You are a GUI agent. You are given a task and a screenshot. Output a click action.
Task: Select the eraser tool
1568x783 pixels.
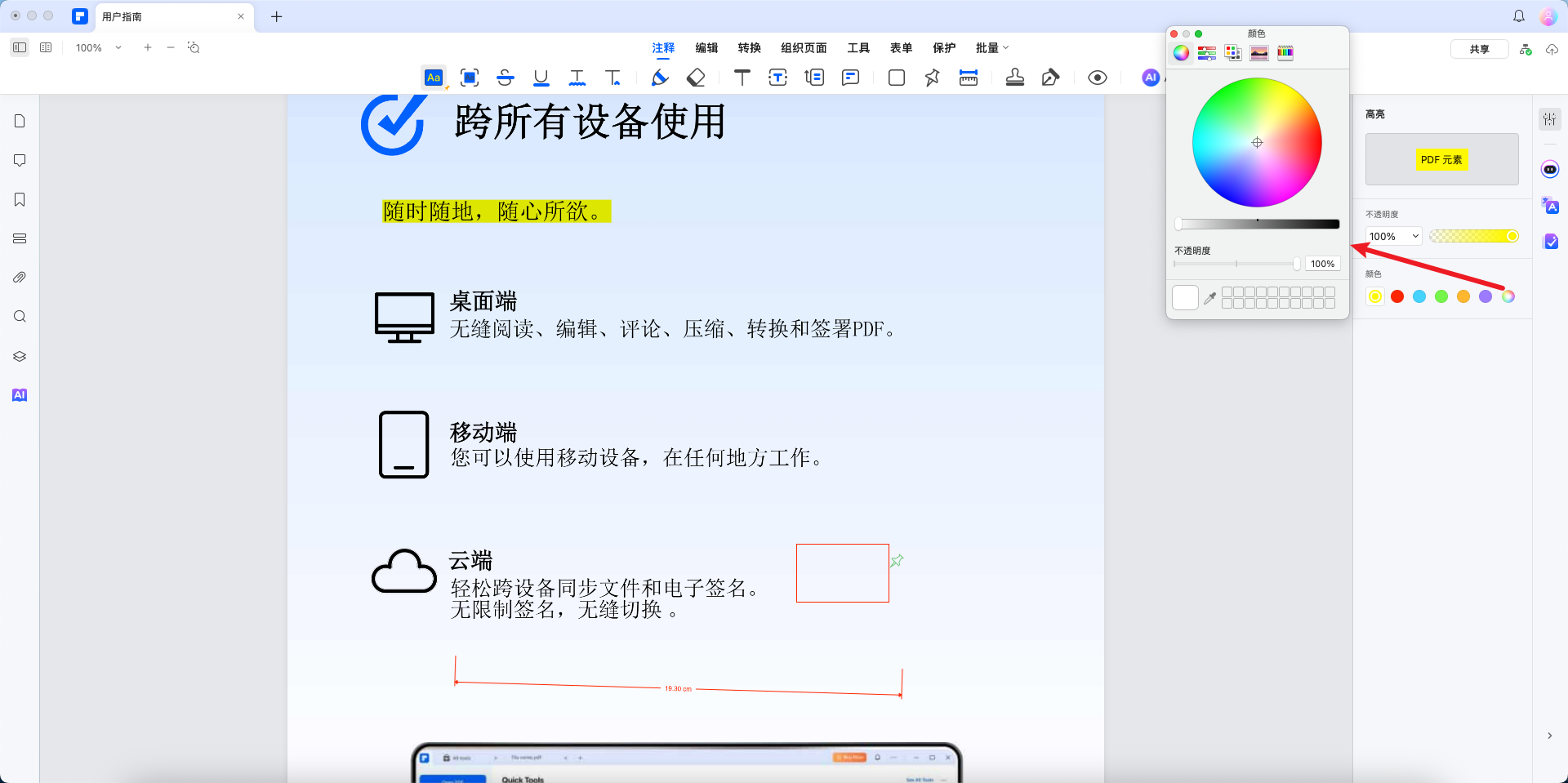[696, 78]
